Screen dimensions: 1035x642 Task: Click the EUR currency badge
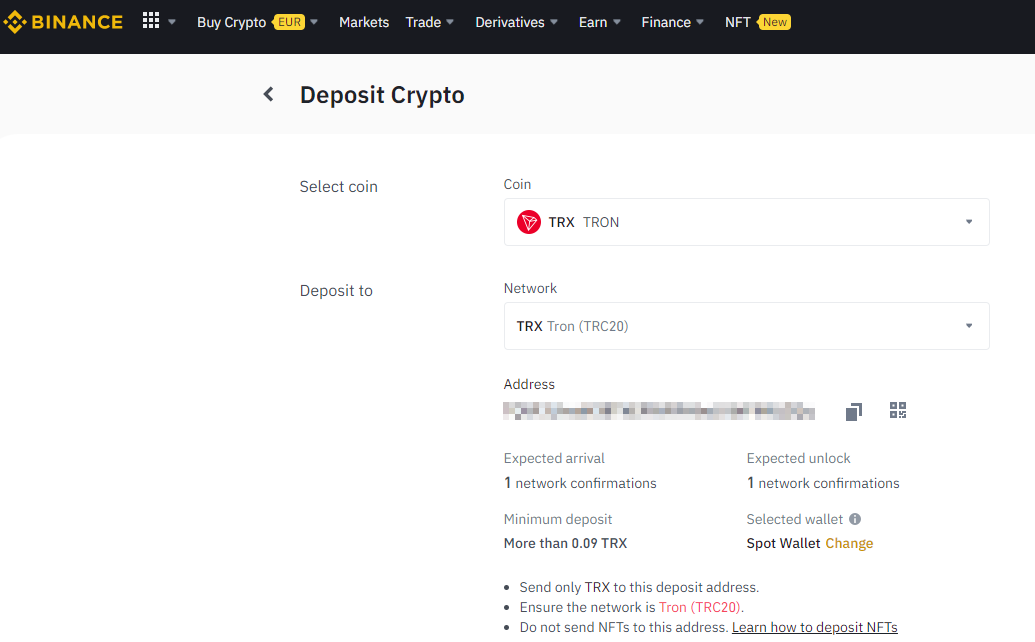click(288, 22)
